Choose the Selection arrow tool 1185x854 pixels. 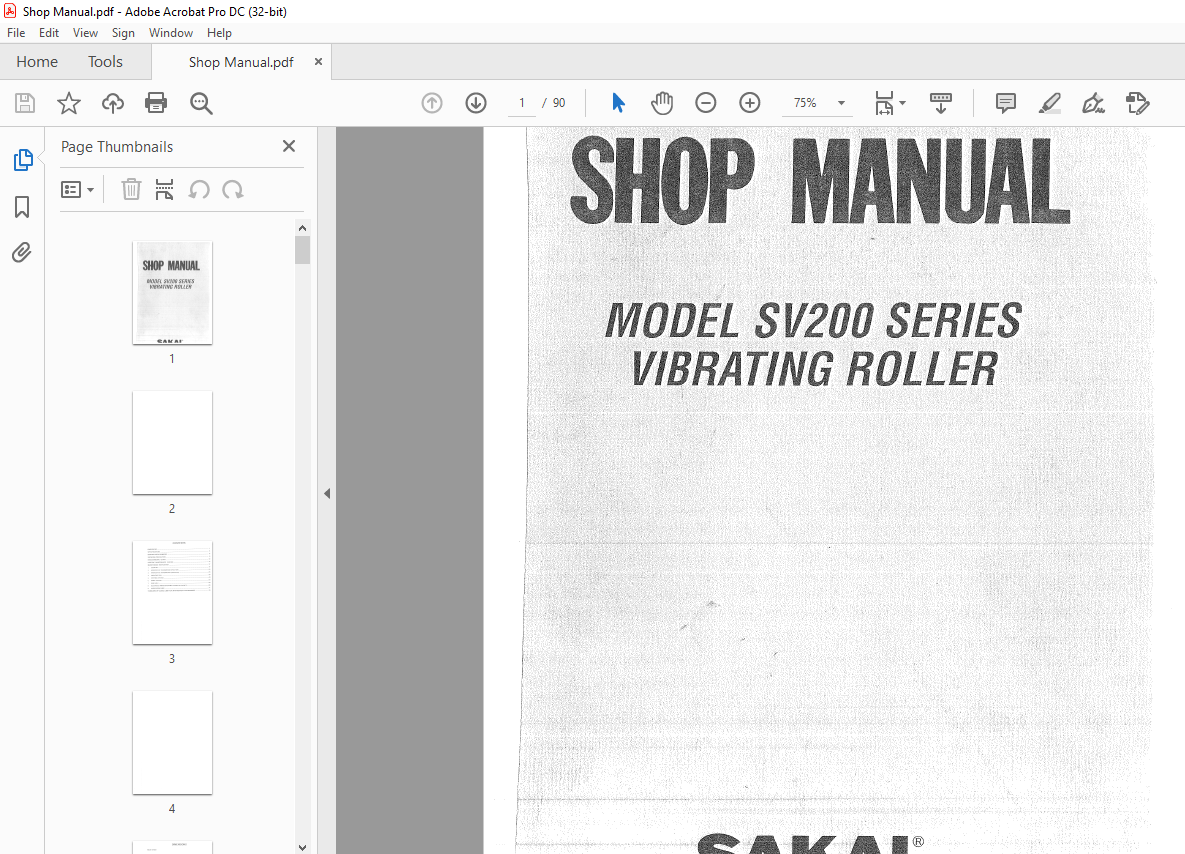618,103
